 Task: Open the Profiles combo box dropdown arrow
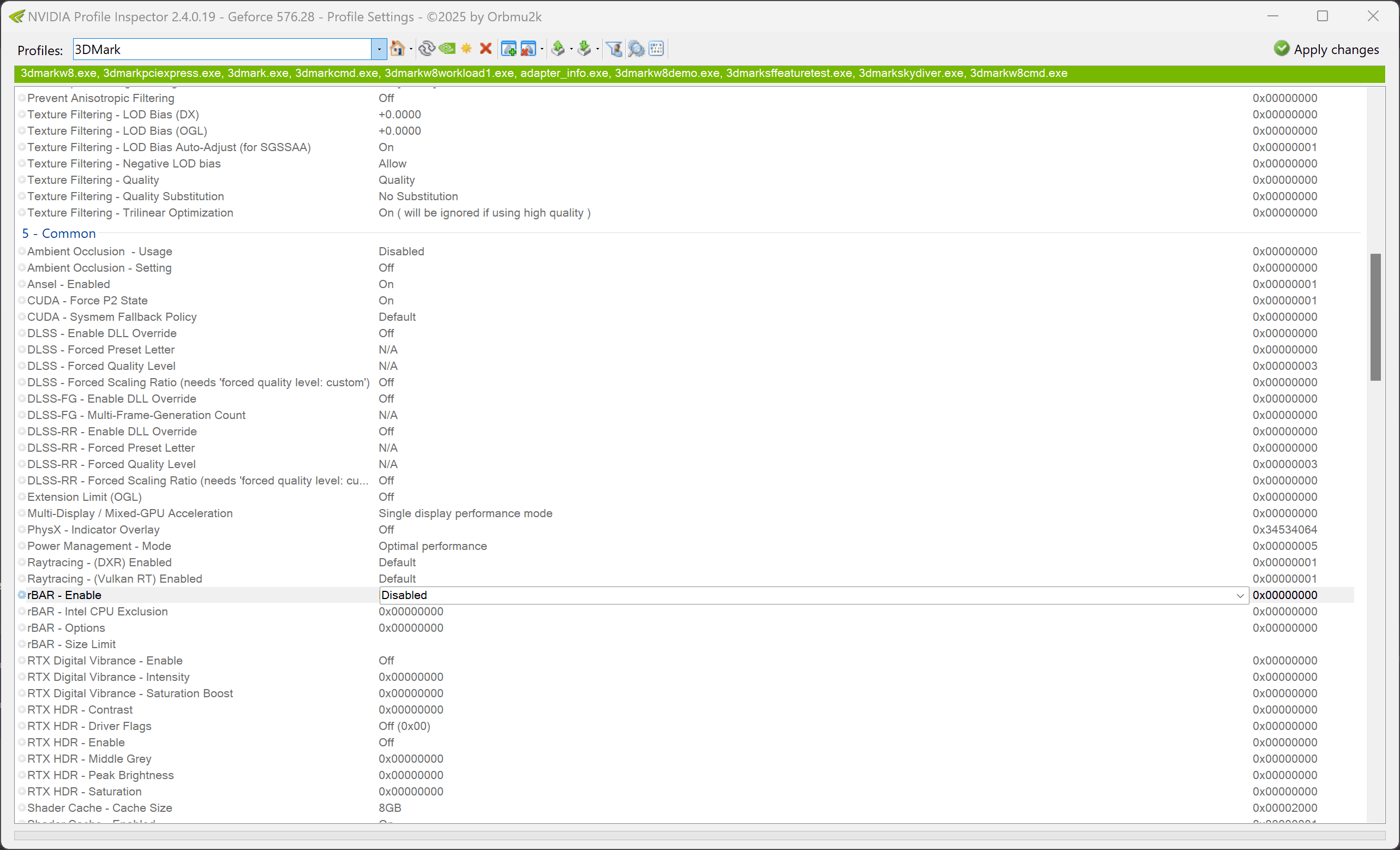pos(379,50)
